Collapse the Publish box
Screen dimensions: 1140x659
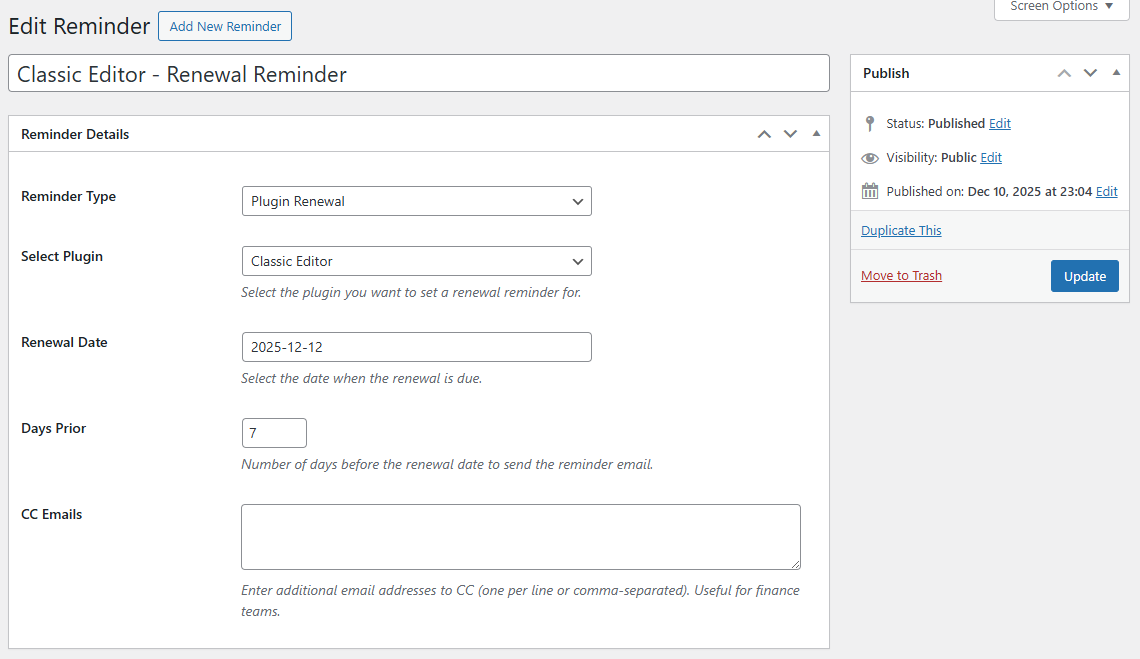click(1117, 73)
